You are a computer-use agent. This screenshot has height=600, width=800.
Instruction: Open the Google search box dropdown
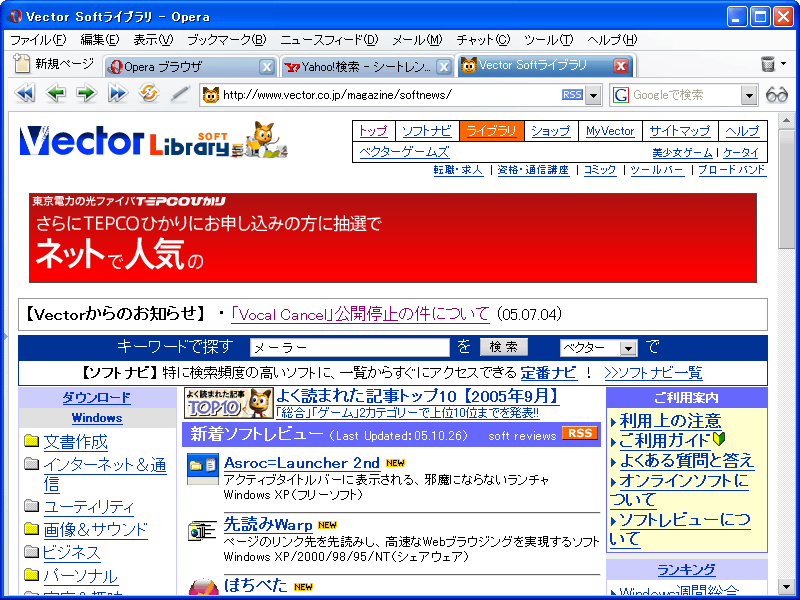[x=748, y=95]
